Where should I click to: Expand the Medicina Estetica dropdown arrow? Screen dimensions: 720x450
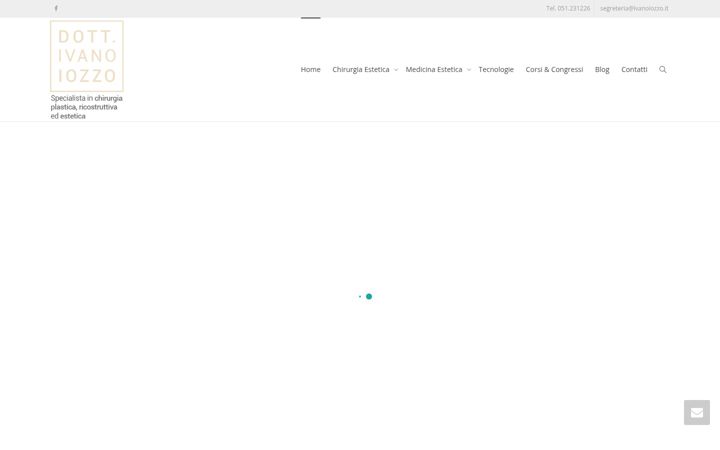click(x=469, y=70)
